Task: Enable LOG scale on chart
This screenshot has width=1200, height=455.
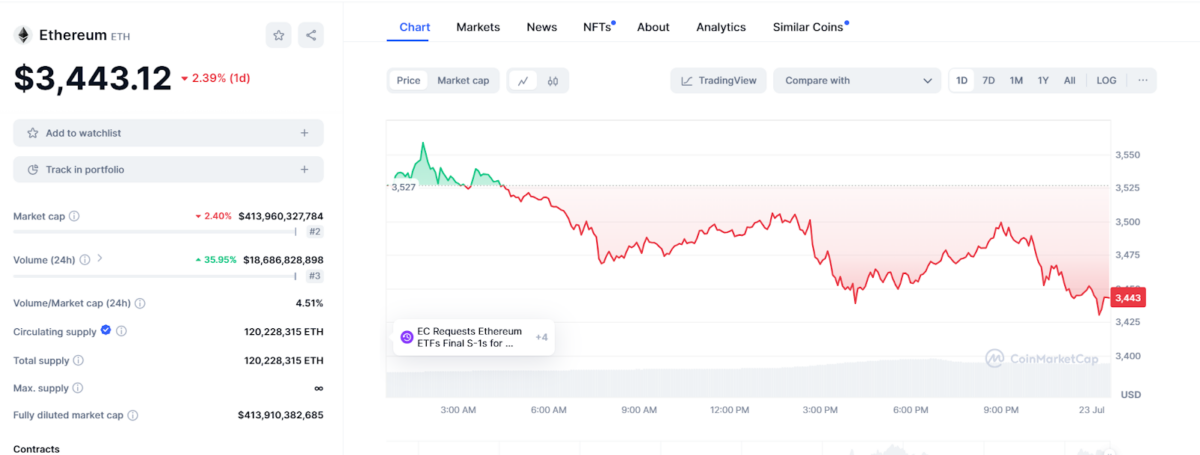Action: coord(1106,80)
